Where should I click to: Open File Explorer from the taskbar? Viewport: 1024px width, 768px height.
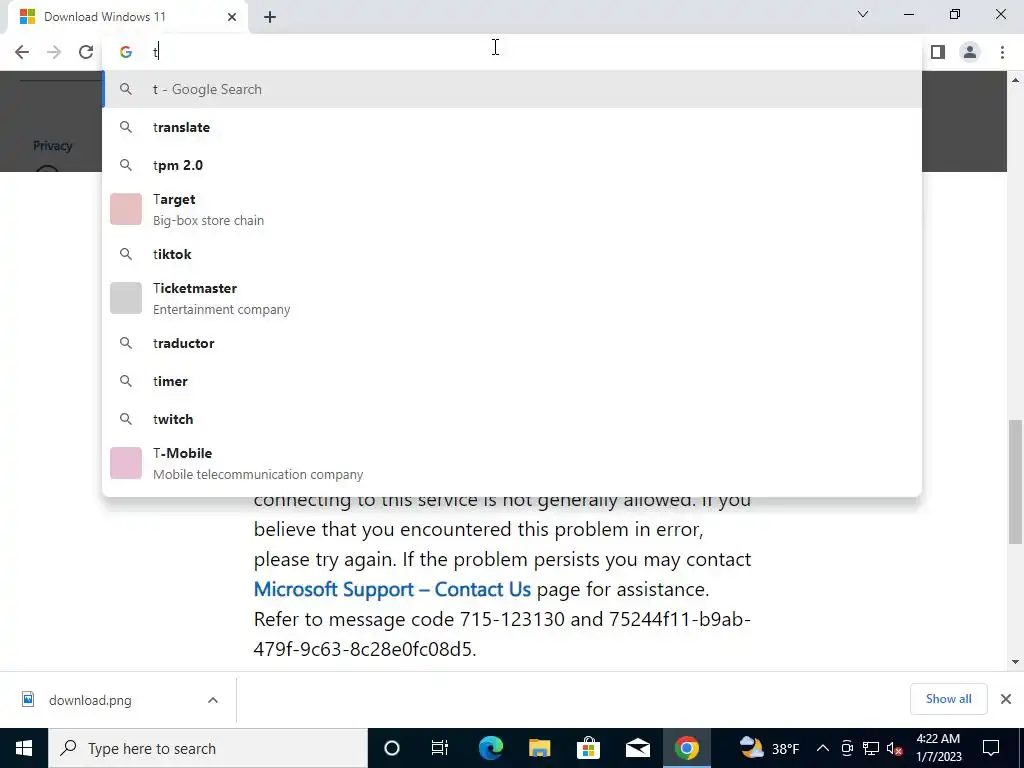point(539,748)
